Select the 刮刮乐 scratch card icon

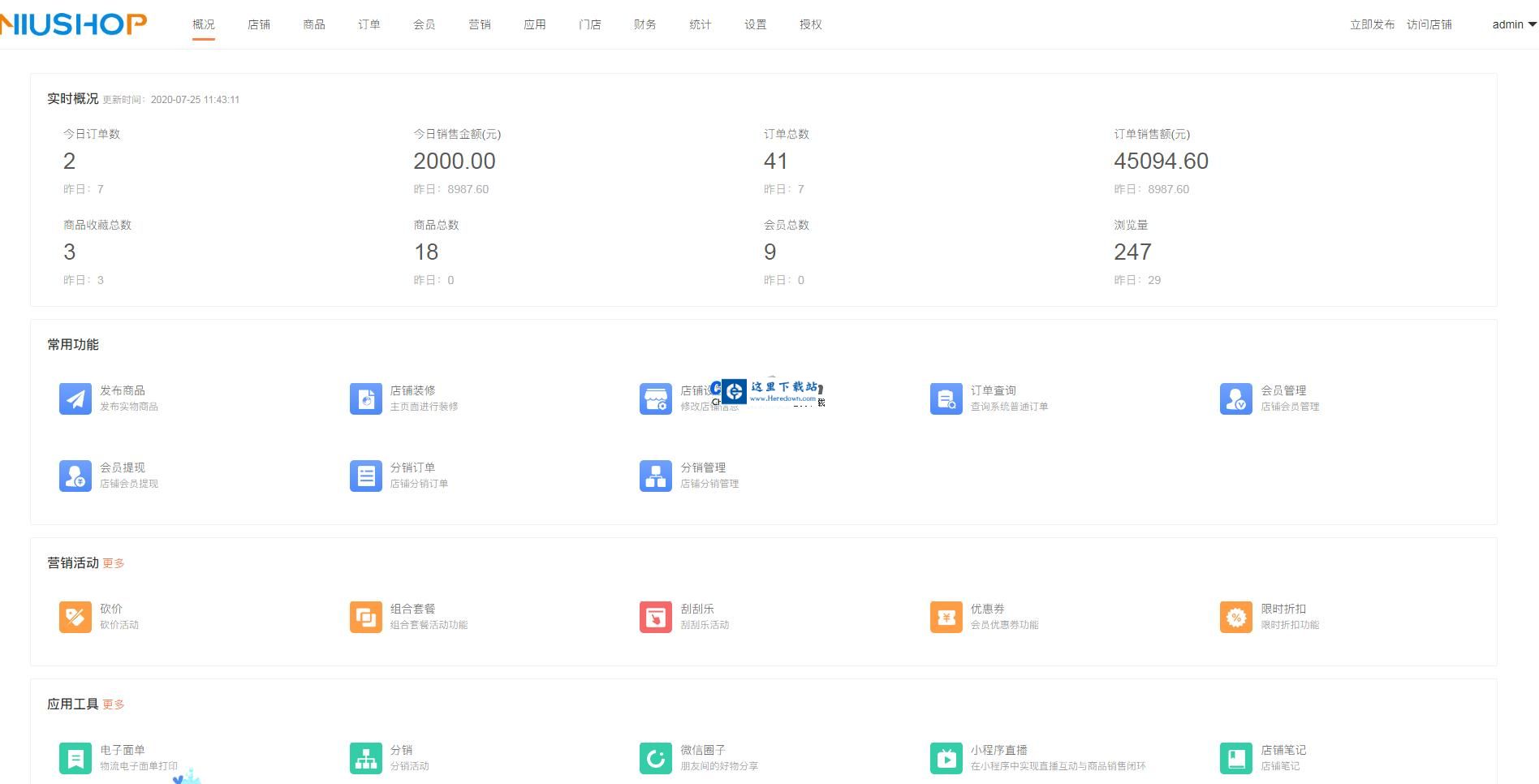pyautogui.click(x=655, y=617)
